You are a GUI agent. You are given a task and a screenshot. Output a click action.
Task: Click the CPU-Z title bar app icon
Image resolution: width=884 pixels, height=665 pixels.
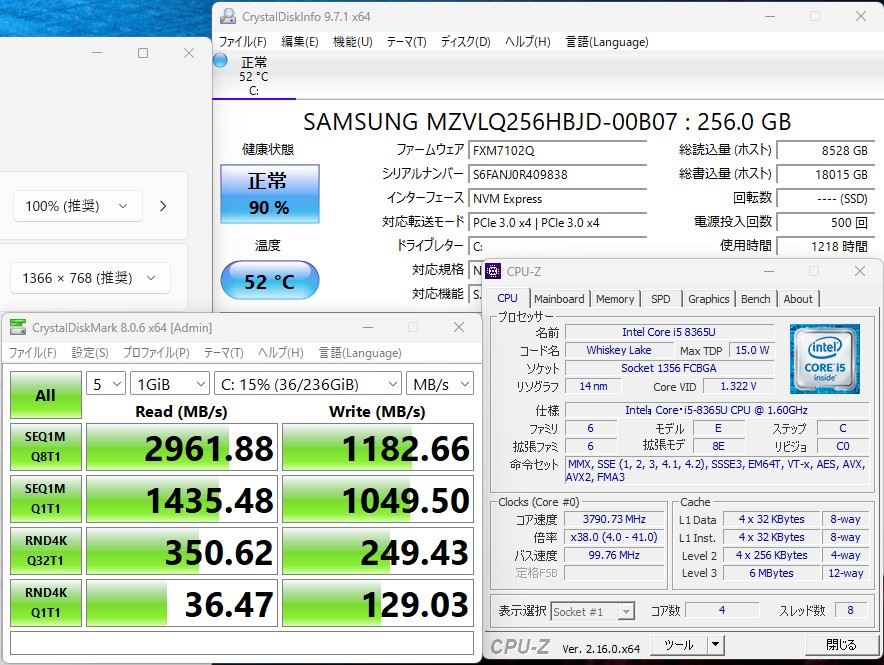click(x=494, y=271)
